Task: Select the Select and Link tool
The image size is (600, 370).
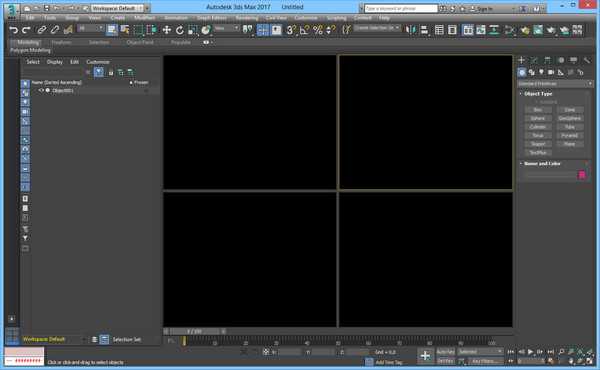Action: [42, 30]
